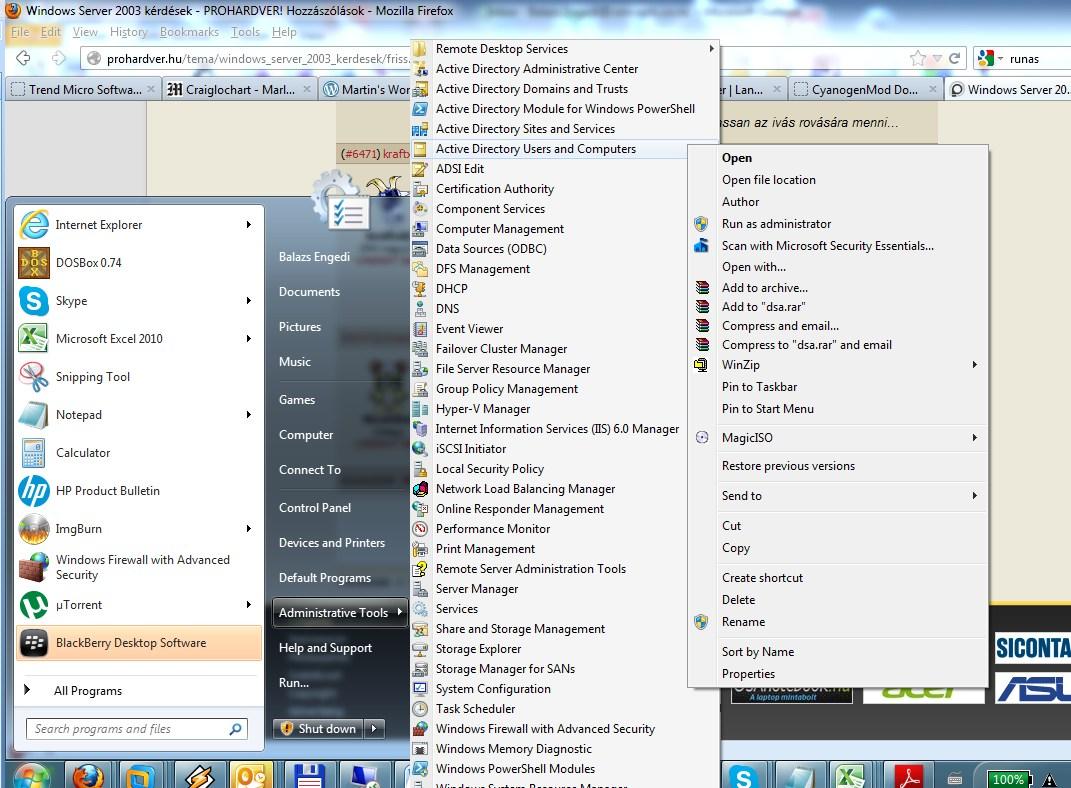
Task: Expand the ImgBurn jump list arrow
Action: [249, 529]
